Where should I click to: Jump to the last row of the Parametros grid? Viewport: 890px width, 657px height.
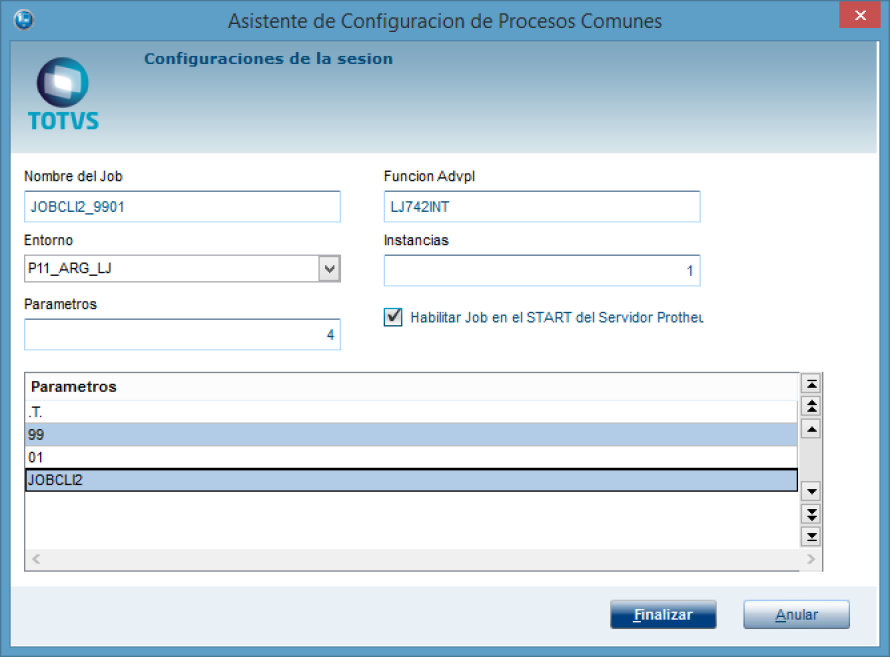812,537
